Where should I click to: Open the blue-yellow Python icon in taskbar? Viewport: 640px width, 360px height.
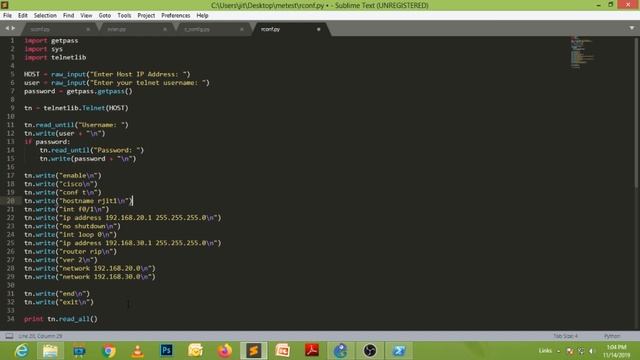340,351
